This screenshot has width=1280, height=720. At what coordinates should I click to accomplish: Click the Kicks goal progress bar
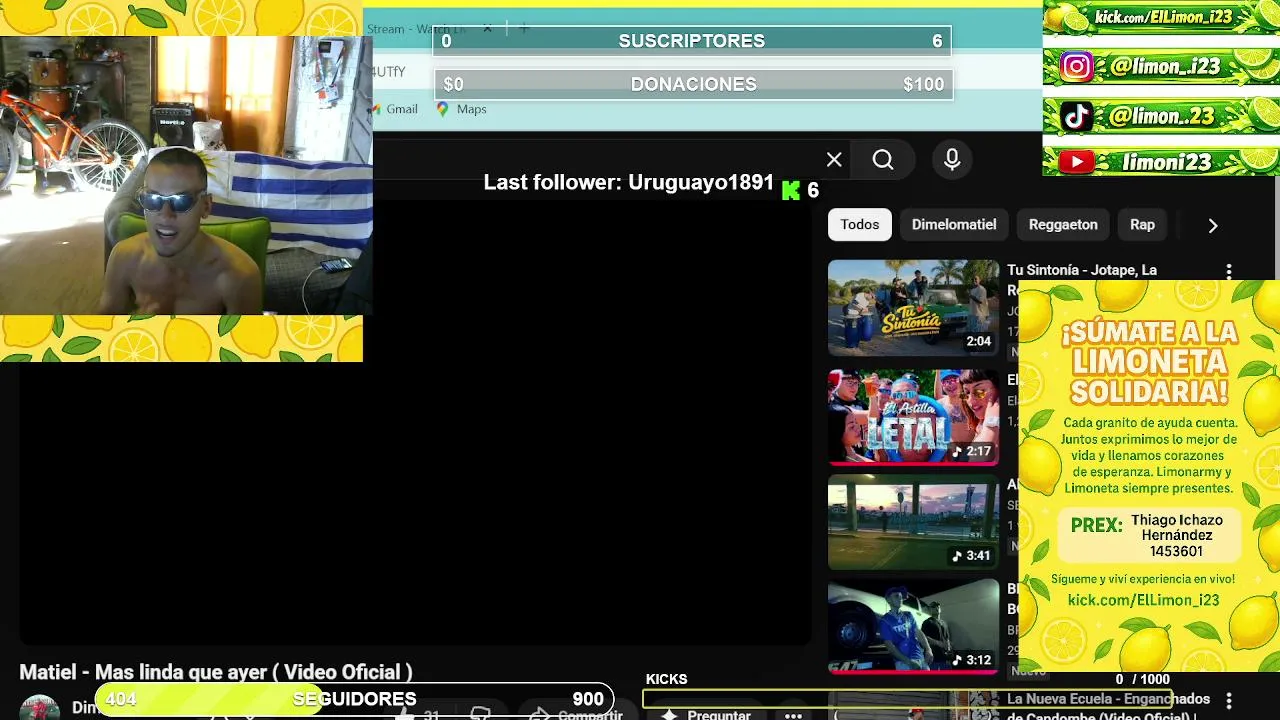tap(906, 697)
